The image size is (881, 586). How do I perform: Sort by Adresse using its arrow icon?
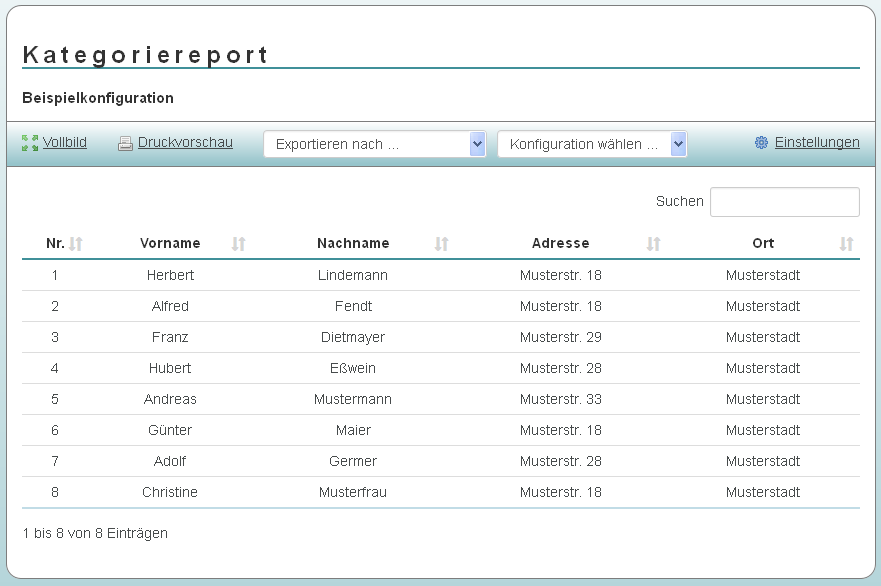[x=653, y=244]
